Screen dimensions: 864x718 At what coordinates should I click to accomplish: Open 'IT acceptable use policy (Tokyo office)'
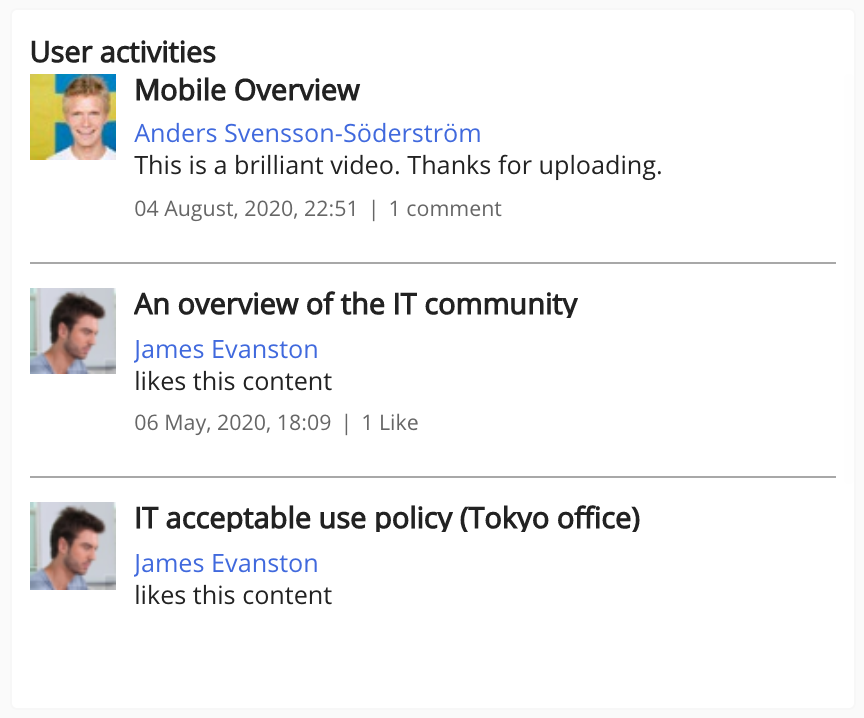pyautogui.click(x=387, y=518)
